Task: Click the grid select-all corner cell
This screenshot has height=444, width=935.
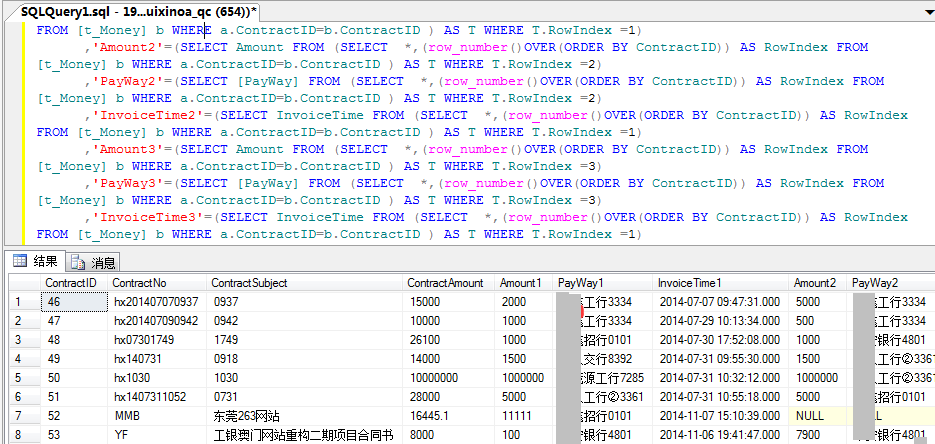Action: pos(26,283)
